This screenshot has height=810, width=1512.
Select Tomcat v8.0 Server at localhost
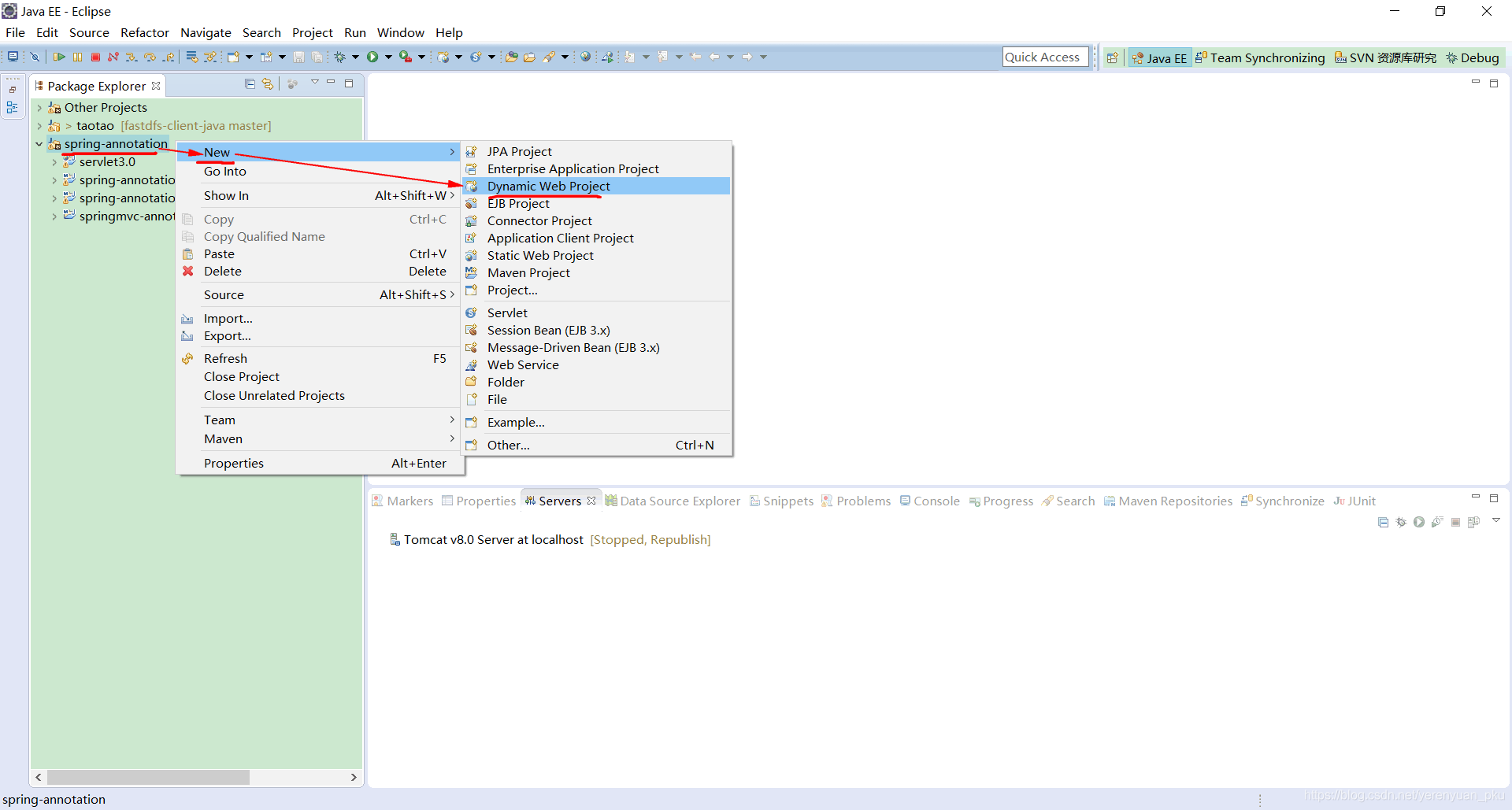click(x=550, y=540)
